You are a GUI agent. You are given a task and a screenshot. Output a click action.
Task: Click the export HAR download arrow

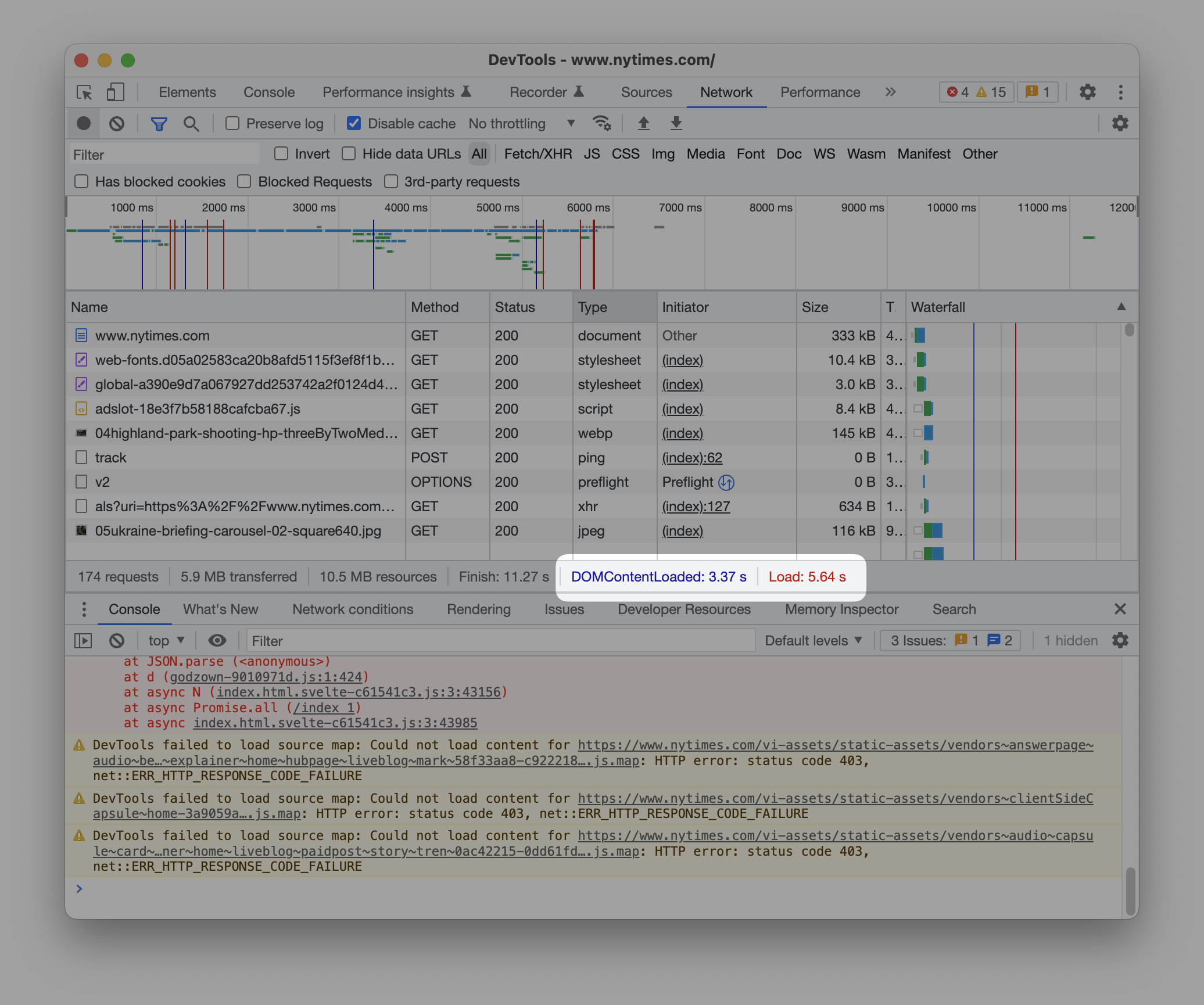point(676,123)
